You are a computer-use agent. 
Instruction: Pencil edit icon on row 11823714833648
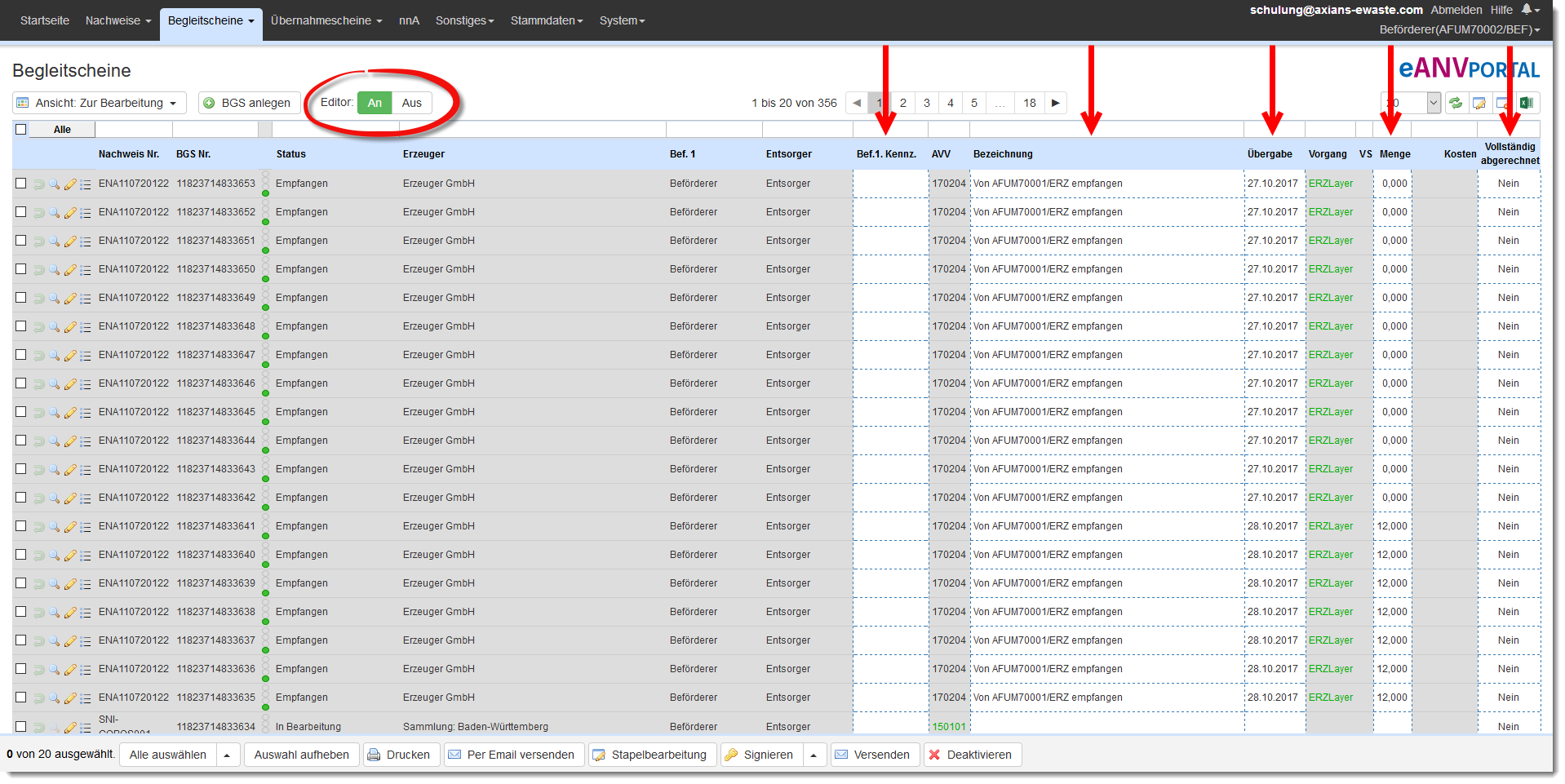click(x=70, y=327)
